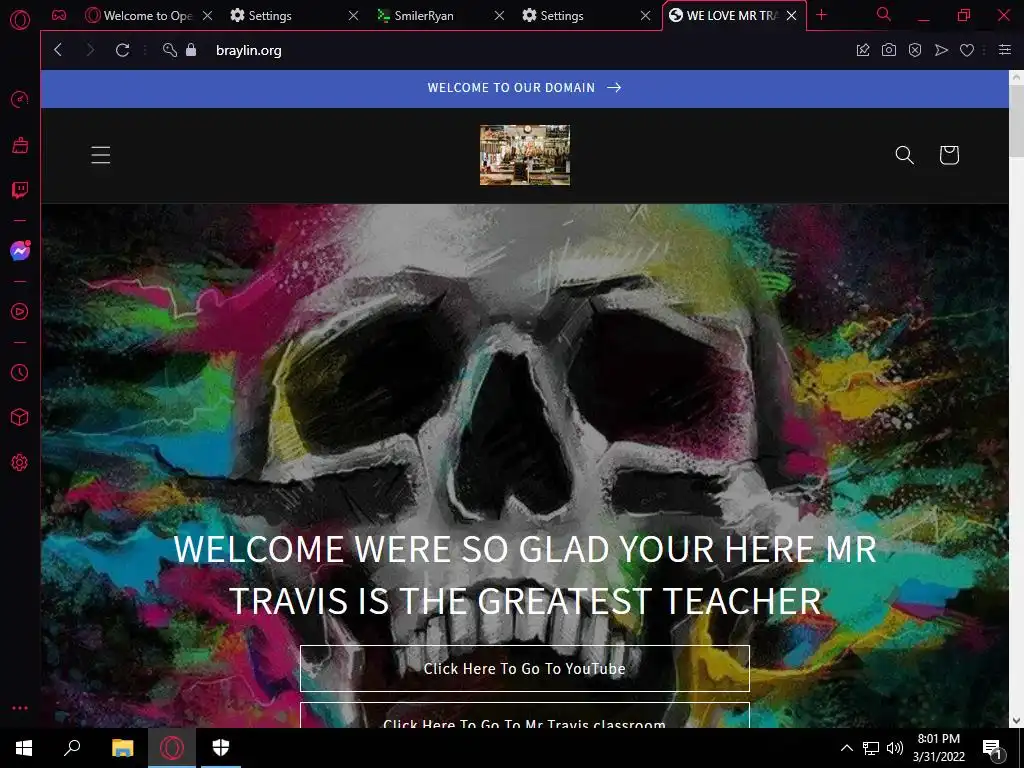Click the magnifier icon in address bar
The image size is (1024, 768).
(x=170, y=50)
